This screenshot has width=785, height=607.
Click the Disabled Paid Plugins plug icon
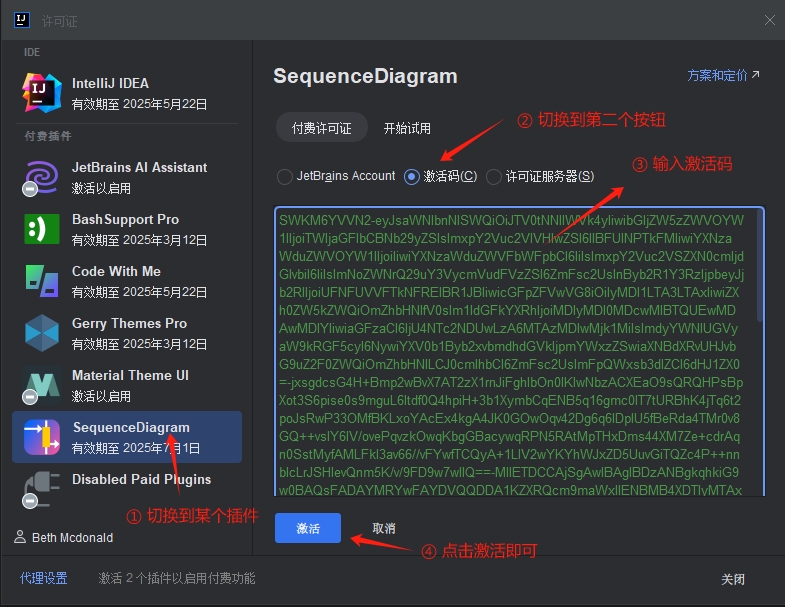(42, 489)
